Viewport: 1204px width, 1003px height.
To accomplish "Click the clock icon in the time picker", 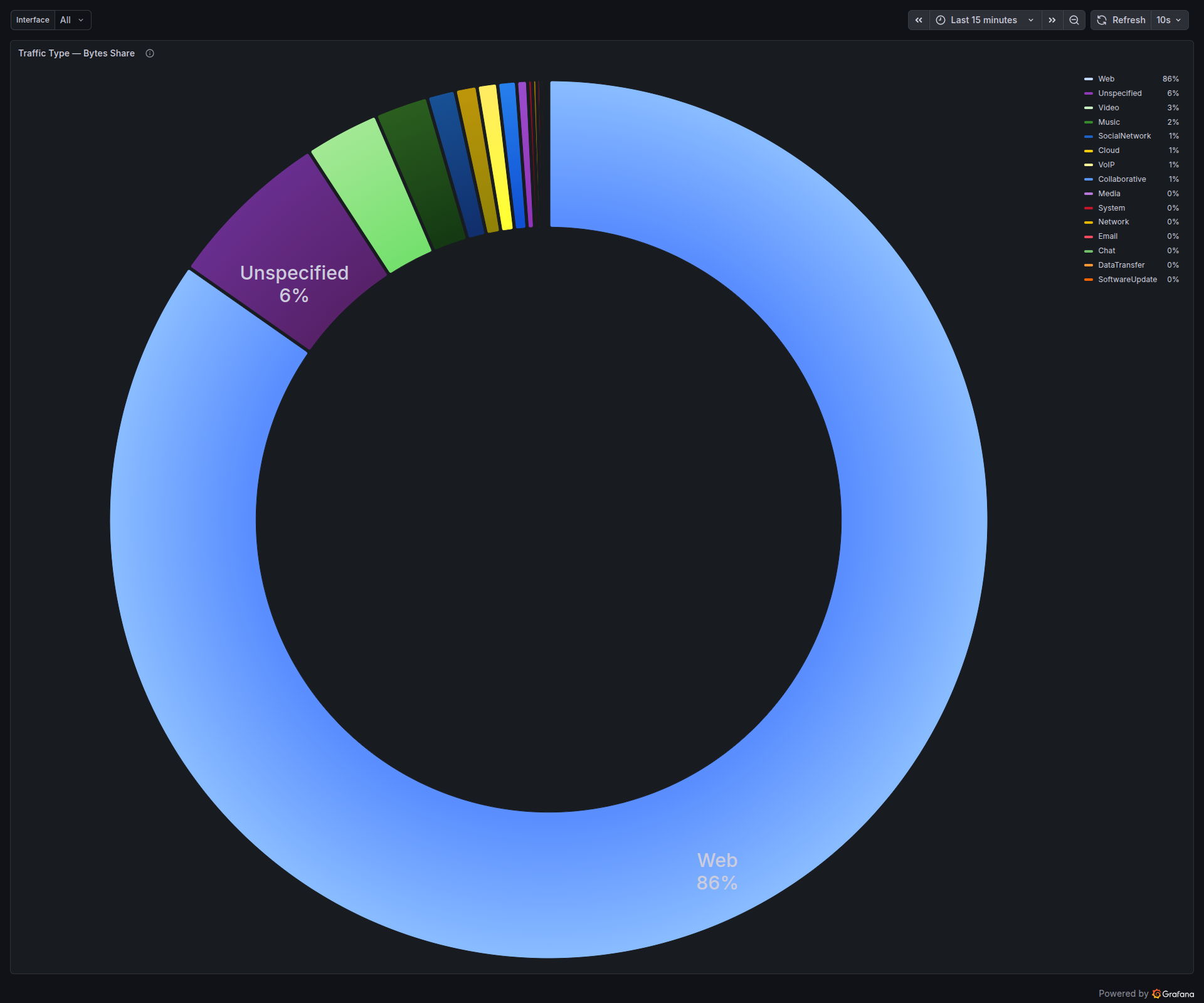I will coord(939,20).
